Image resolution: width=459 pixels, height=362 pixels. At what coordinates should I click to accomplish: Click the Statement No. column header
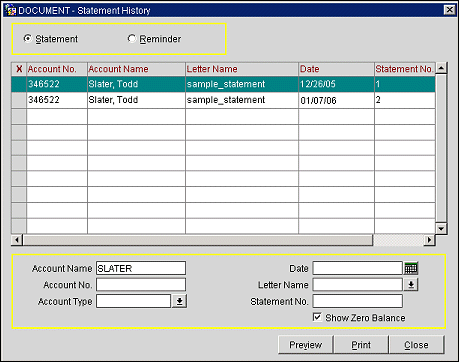(x=405, y=69)
